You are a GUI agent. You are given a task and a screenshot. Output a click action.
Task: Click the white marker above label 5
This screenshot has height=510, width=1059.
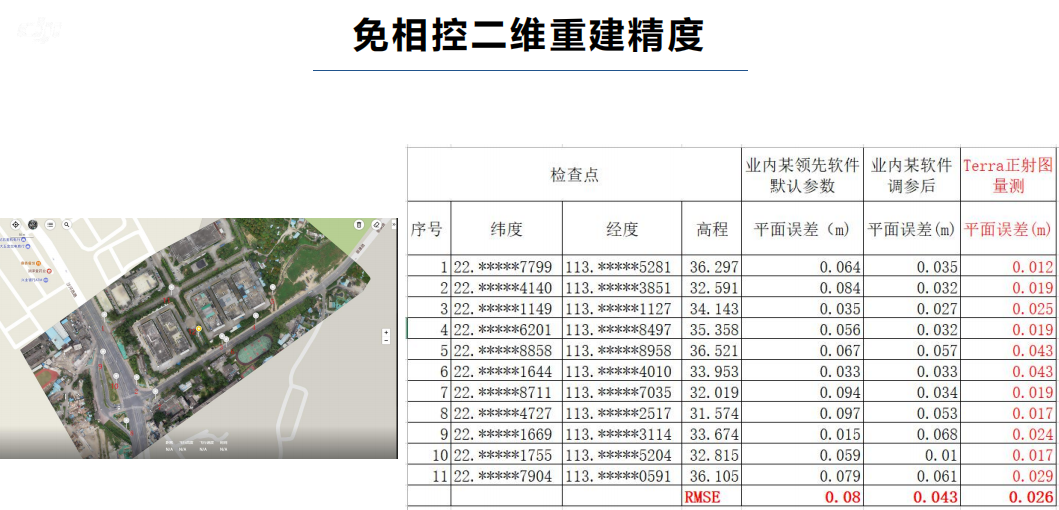pyautogui.click(x=272, y=288)
